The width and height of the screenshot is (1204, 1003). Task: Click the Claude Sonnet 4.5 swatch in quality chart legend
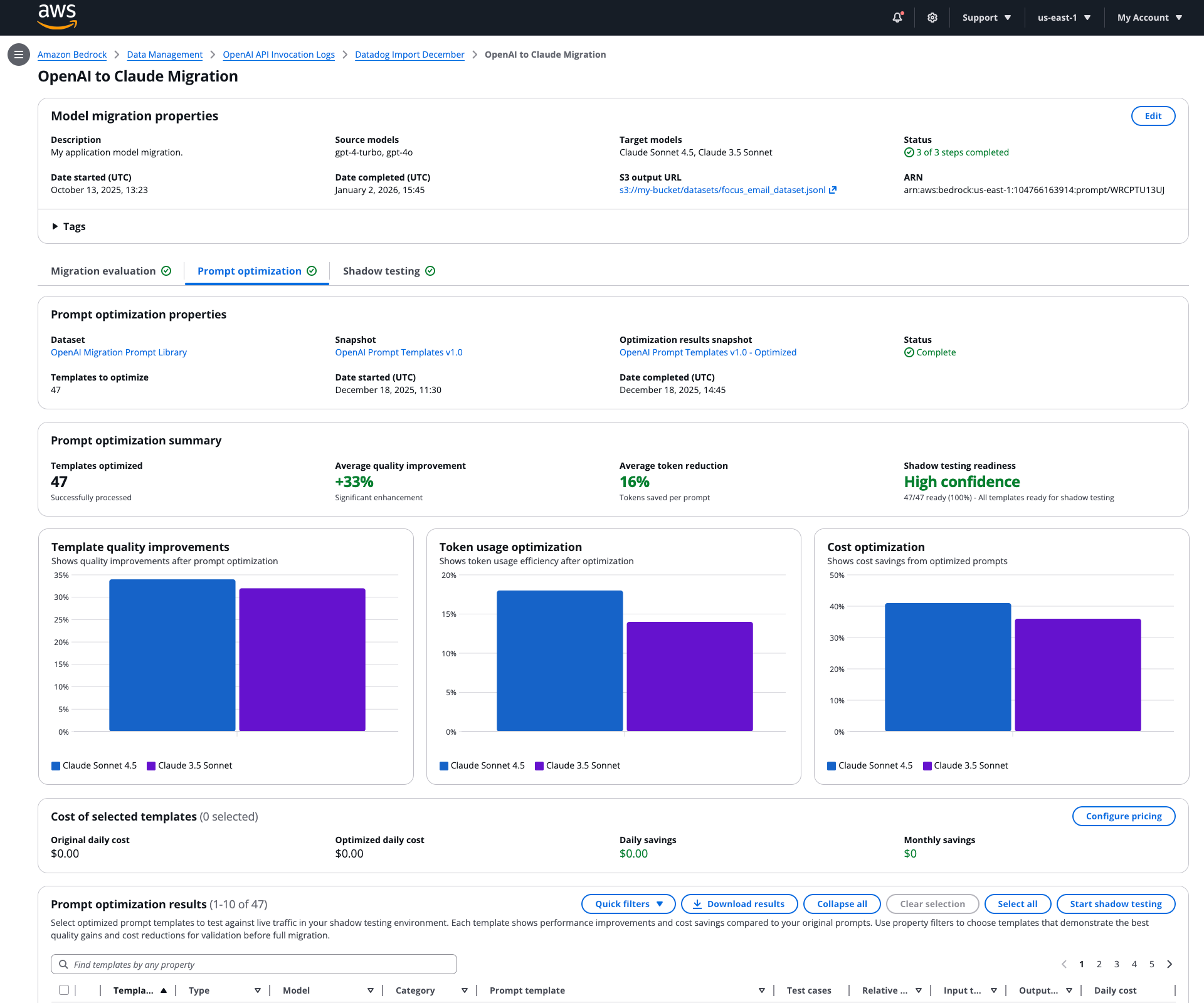(56, 765)
